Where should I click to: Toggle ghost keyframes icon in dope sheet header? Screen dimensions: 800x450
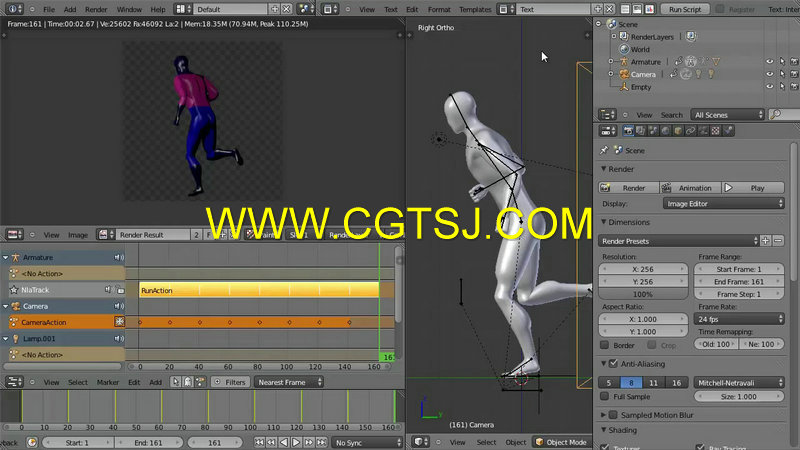pos(188,382)
